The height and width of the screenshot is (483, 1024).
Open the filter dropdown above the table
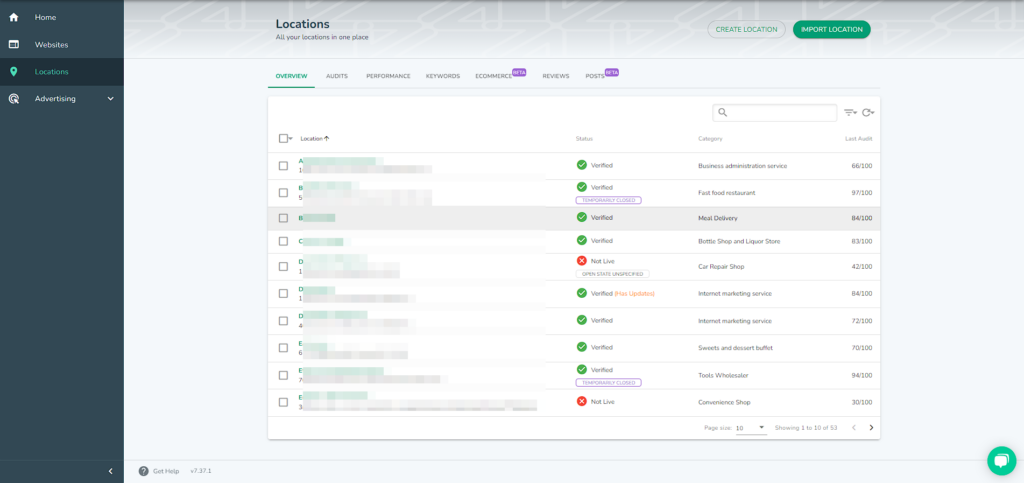[x=850, y=112]
